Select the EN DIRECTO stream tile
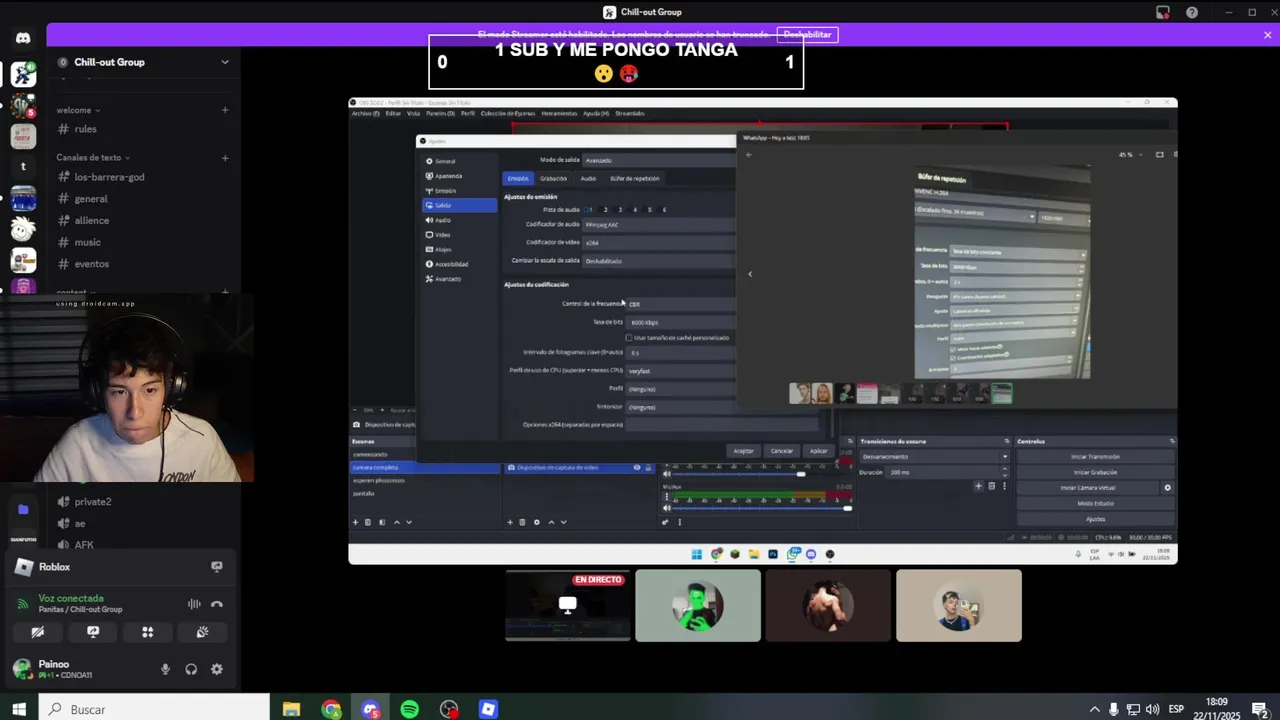Image resolution: width=1280 pixels, height=720 pixels. coord(567,605)
